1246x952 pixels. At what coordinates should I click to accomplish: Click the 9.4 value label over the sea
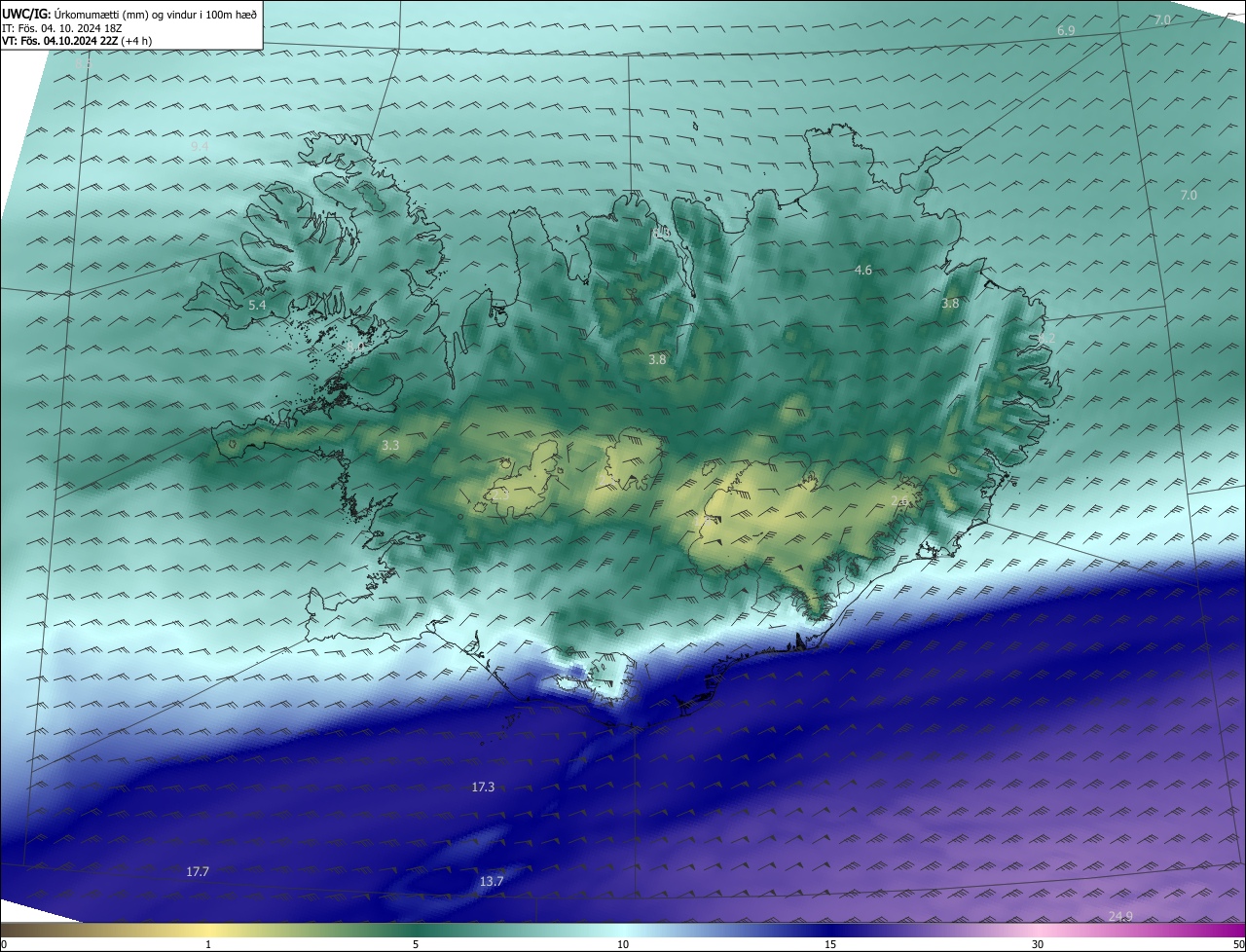[200, 145]
